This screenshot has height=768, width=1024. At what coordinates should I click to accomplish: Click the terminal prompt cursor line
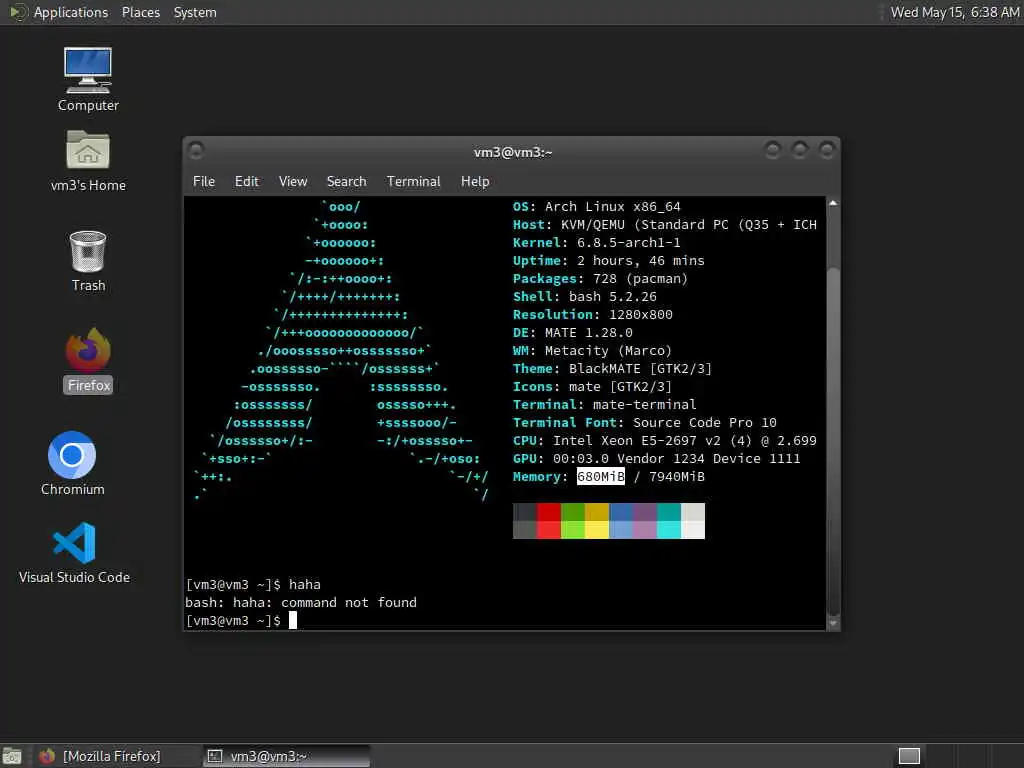[241, 620]
